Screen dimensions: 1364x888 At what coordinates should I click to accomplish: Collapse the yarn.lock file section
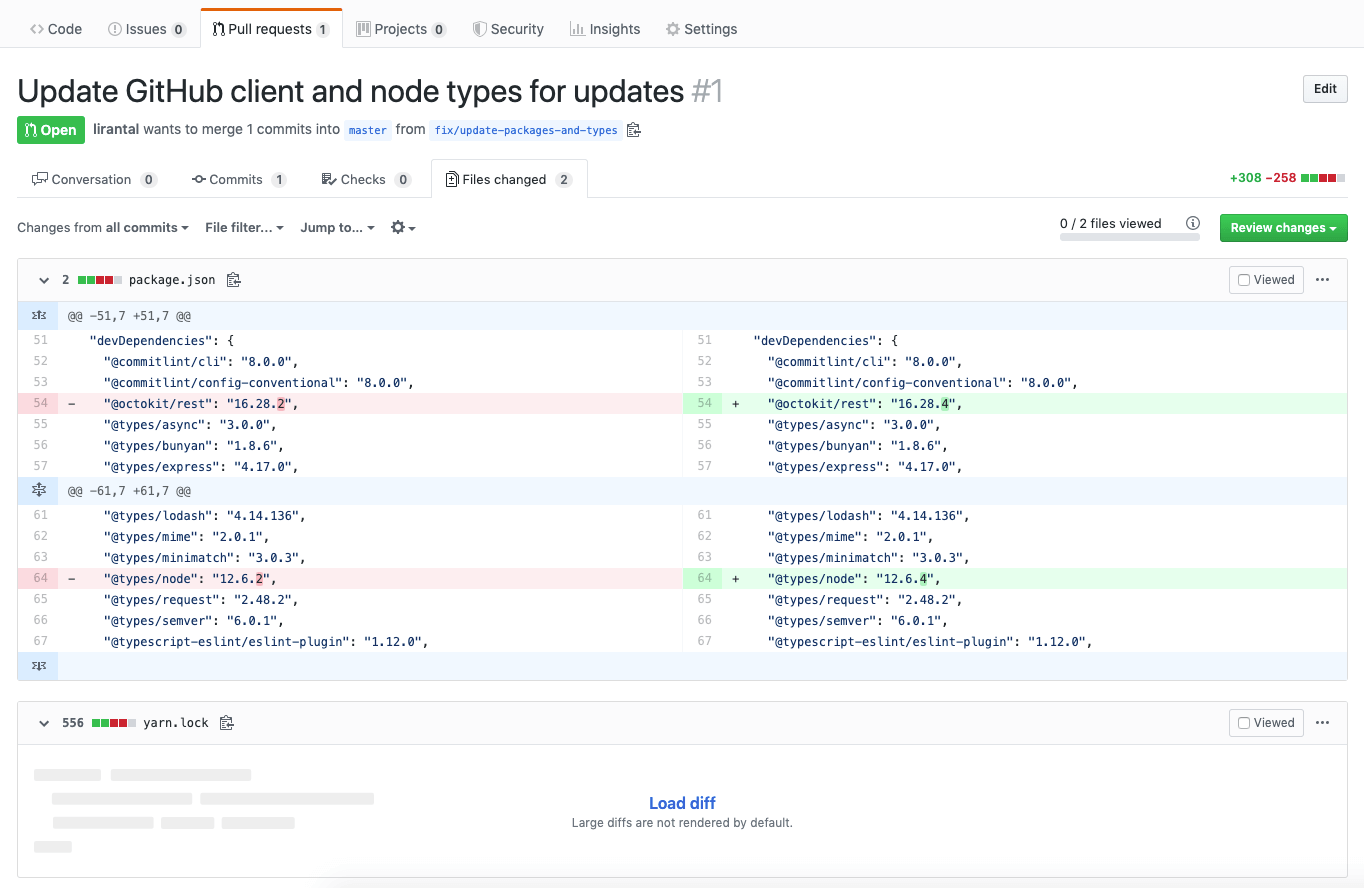pos(44,723)
